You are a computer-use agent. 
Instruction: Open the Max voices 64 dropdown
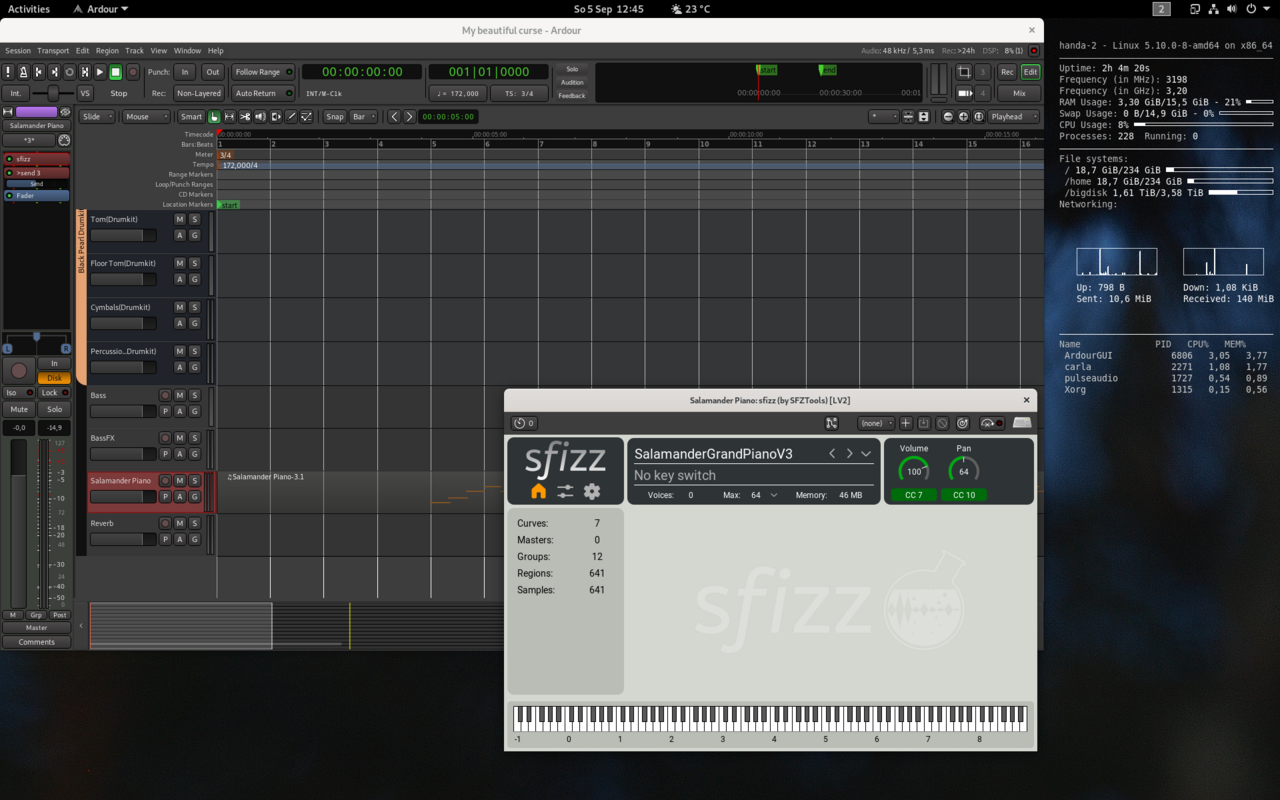[x=764, y=495]
